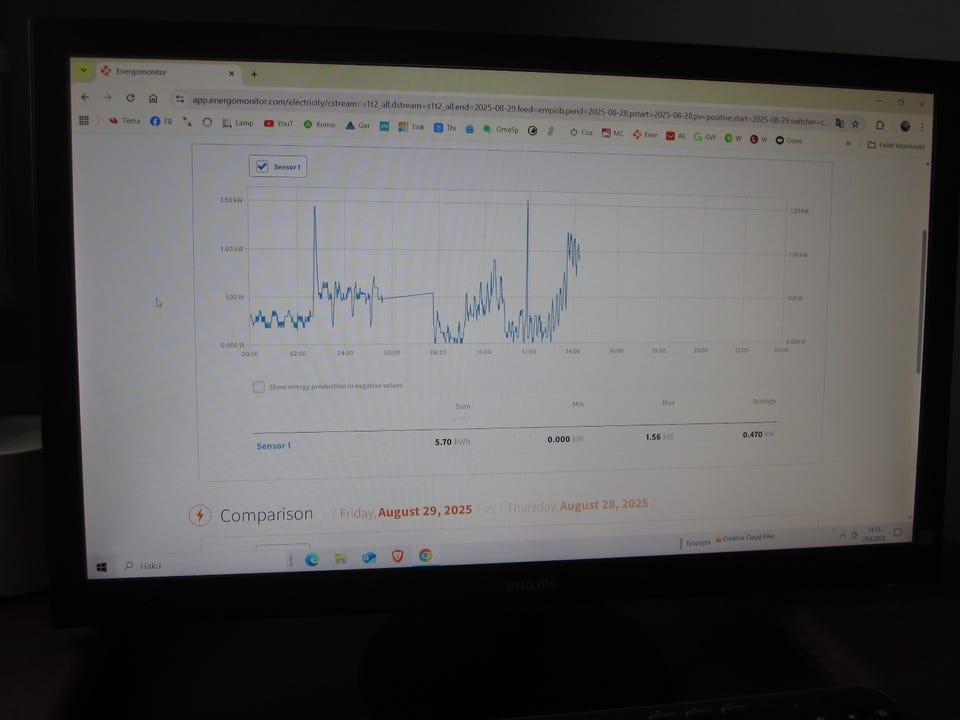Open the browser profile avatar

[x=905, y=126]
